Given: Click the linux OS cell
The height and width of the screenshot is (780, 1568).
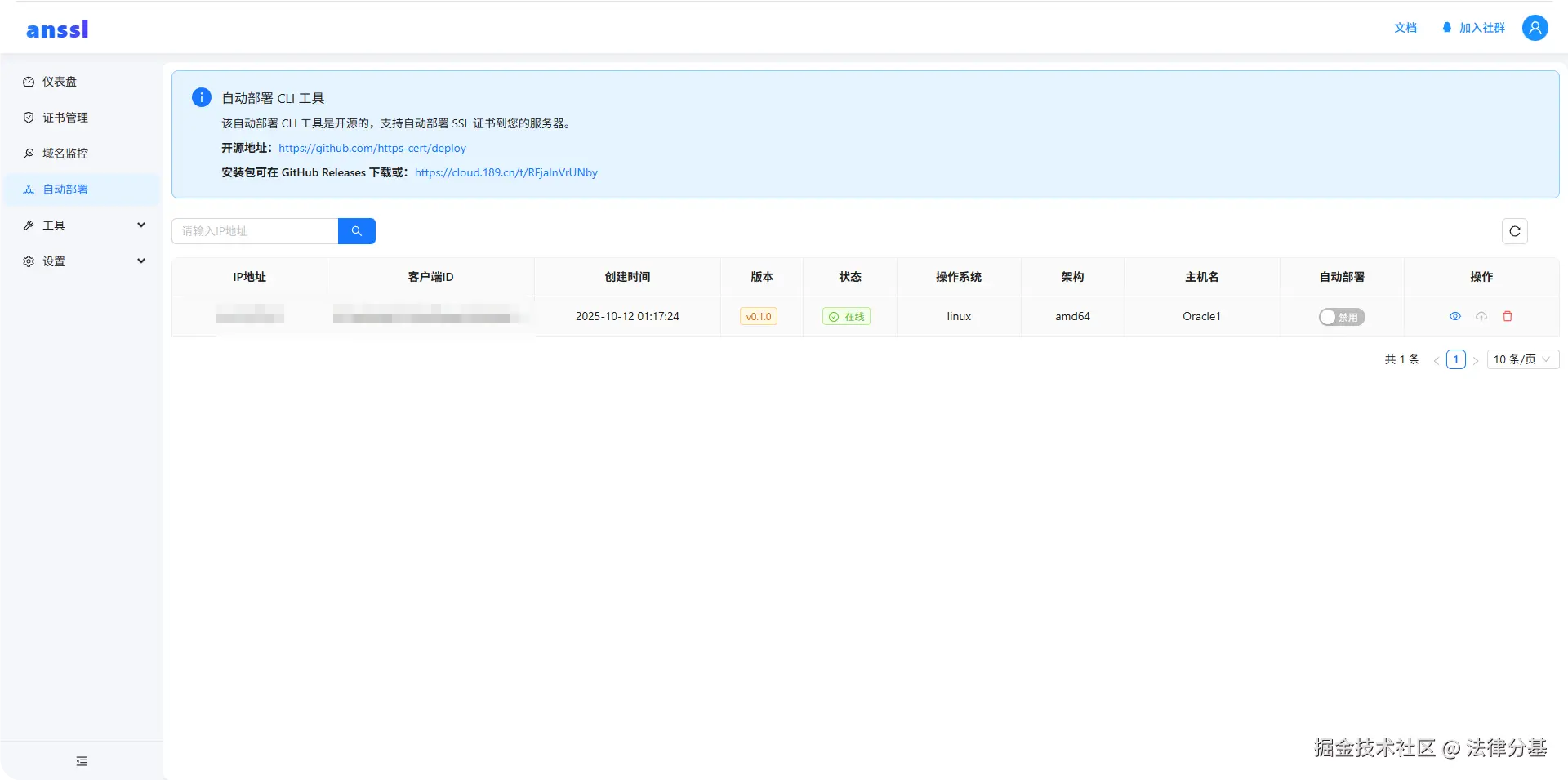Looking at the screenshot, I should click(959, 316).
